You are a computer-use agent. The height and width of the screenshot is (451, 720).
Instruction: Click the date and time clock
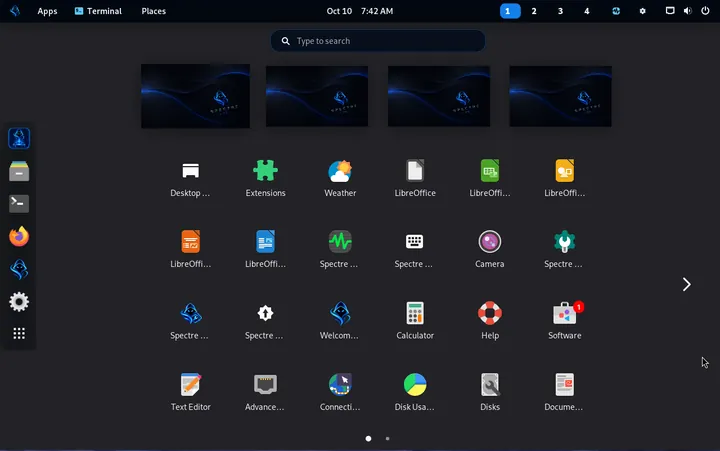tap(360, 11)
